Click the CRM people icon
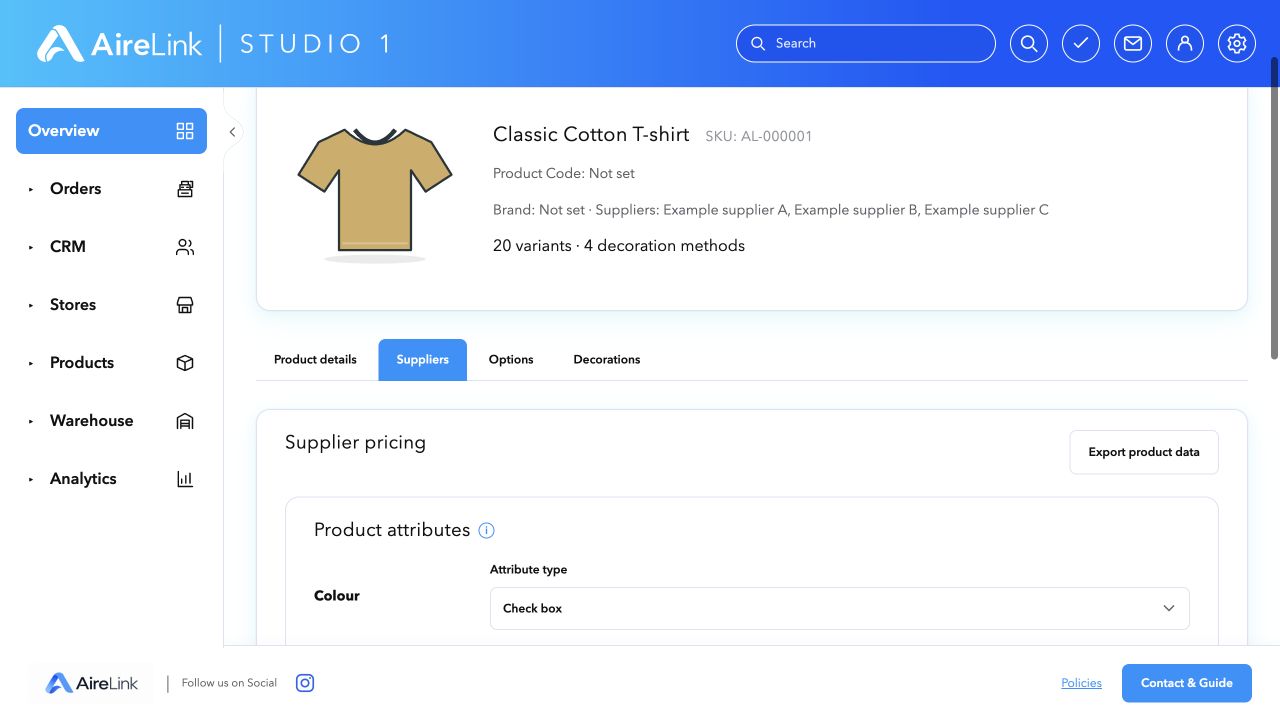Image resolution: width=1280 pixels, height=720 pixels. [185, 247]
